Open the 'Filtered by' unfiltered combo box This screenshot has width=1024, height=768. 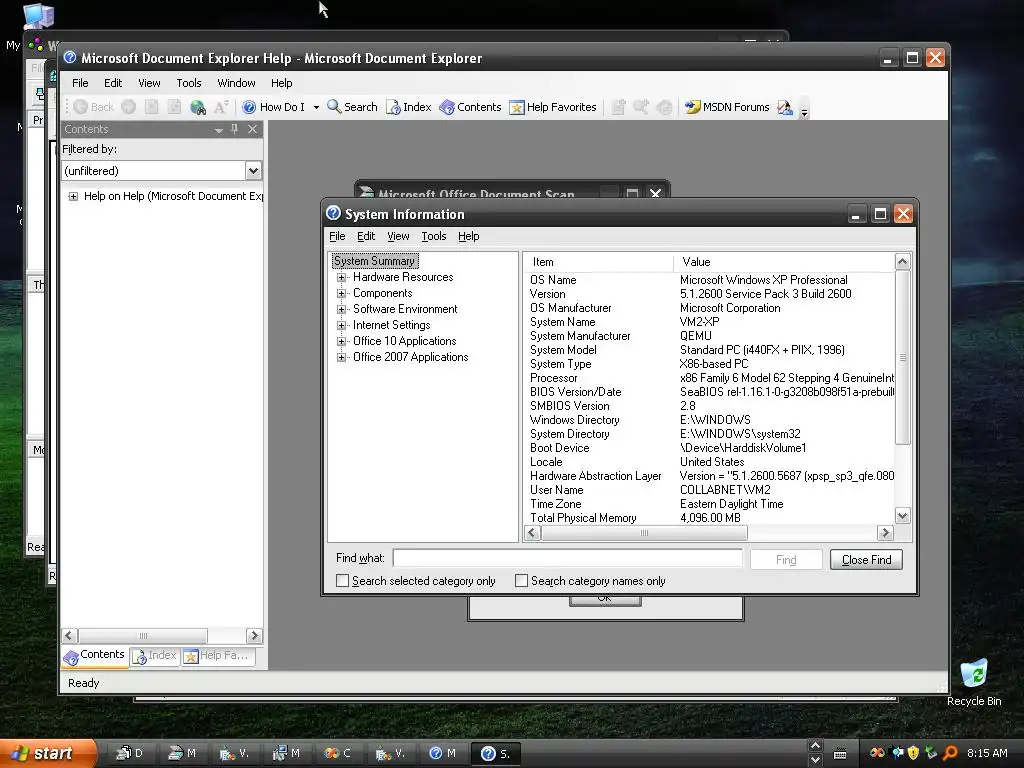click(x=162, y=171)
